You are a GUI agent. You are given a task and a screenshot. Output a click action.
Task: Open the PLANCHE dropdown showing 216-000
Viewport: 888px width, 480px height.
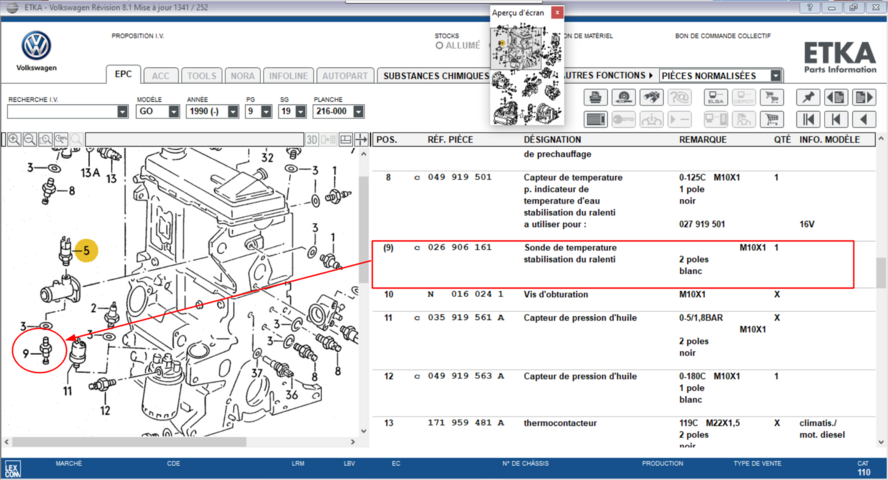click(x=358, y=112)
